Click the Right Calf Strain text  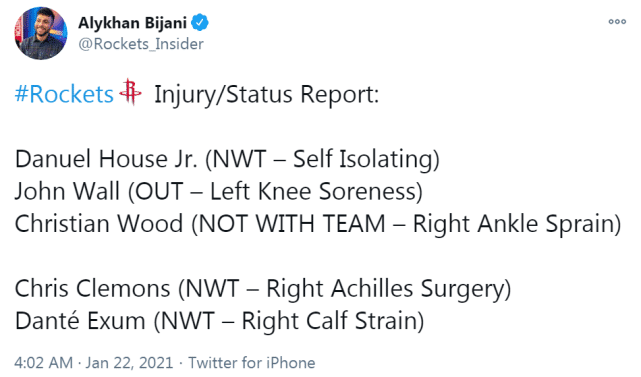(329, 321)
